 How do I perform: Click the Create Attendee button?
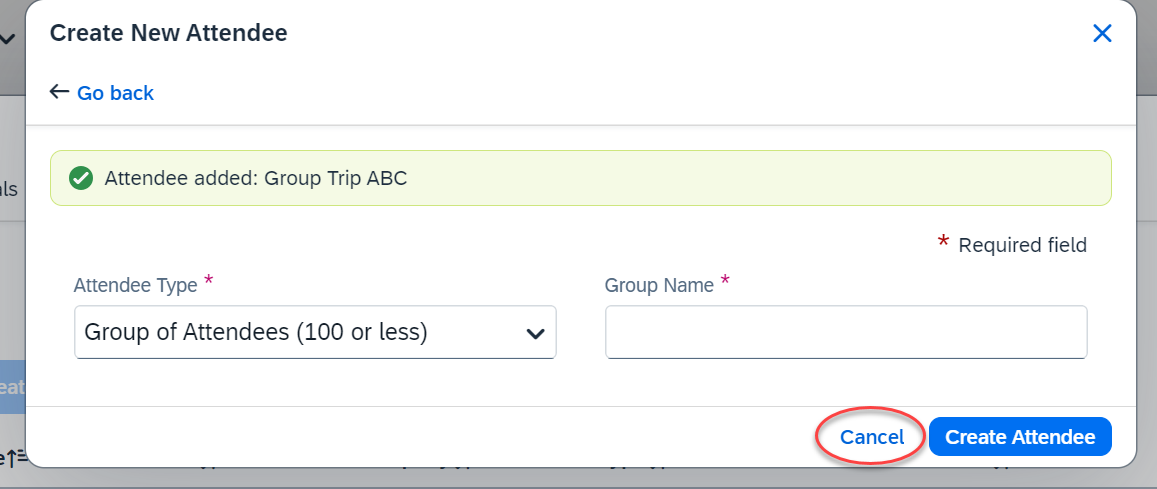pyautogui.click(x=1020, y=437)
